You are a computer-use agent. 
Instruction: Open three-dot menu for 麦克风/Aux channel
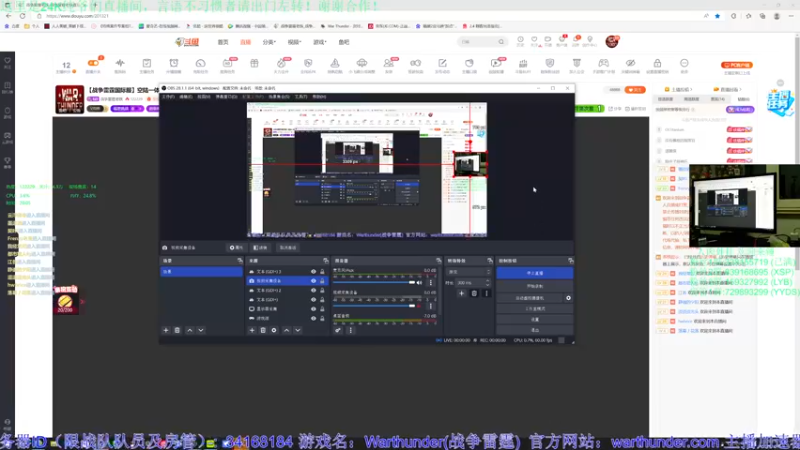click(431, 283)
